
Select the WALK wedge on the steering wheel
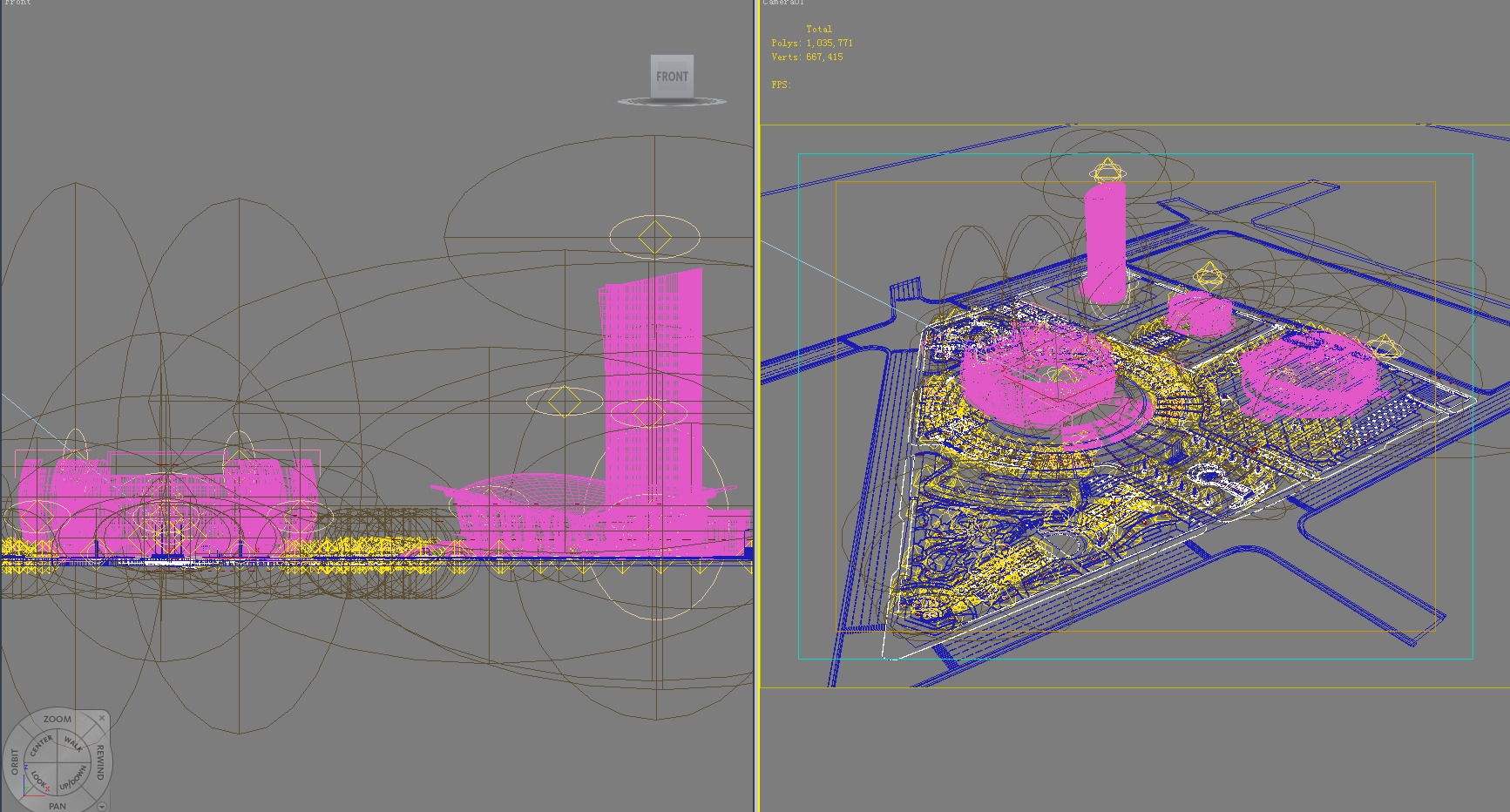pos(73,746)
